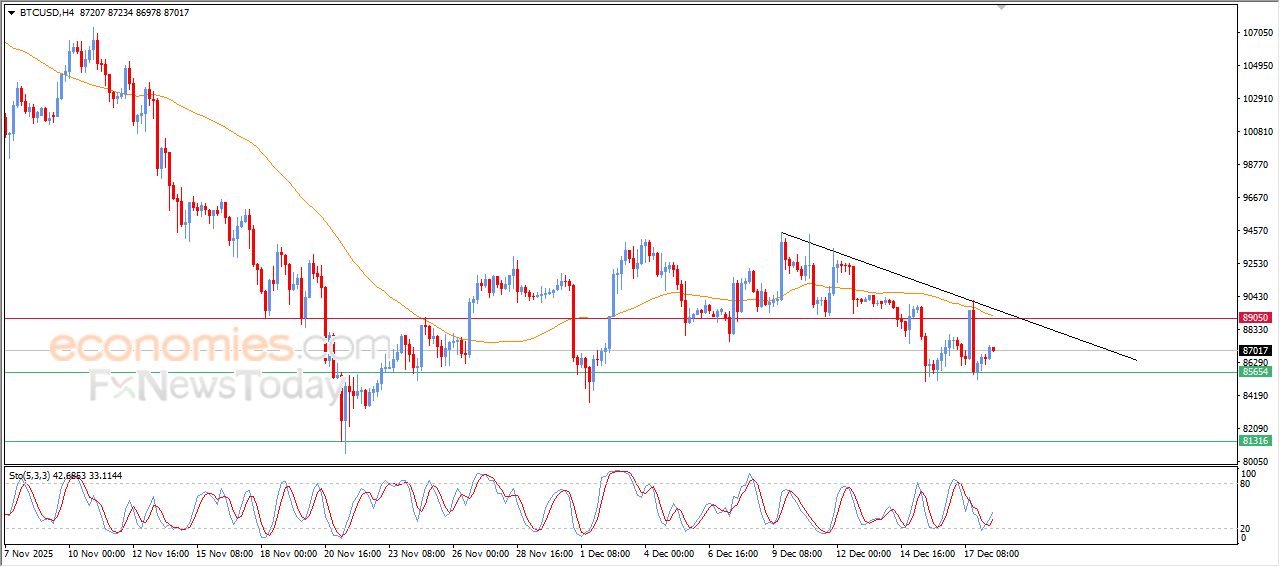Click the 17 Dec 08:00 time label
1280x567 pixels.
(x=990, y=553)
